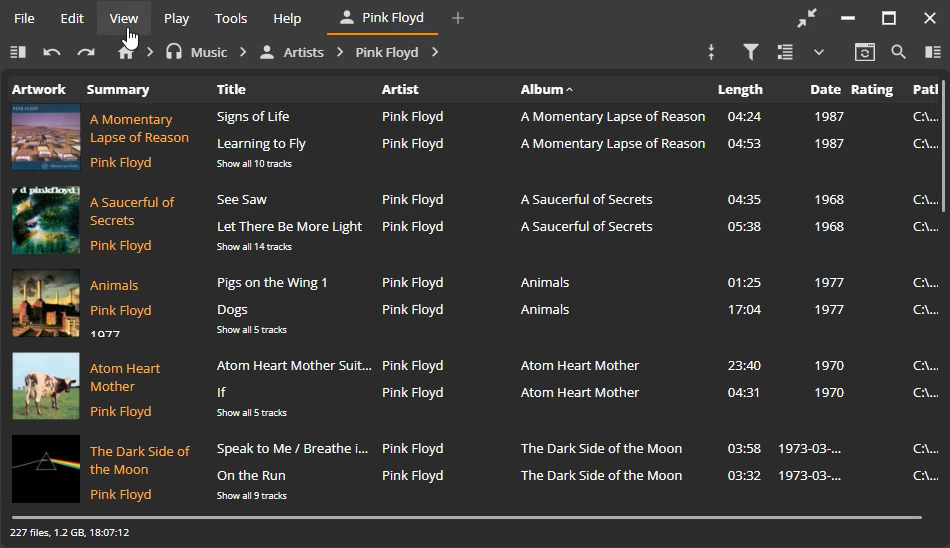
Task: Toggle the right sidebar panel icon
Action: [x=932, y=52]
